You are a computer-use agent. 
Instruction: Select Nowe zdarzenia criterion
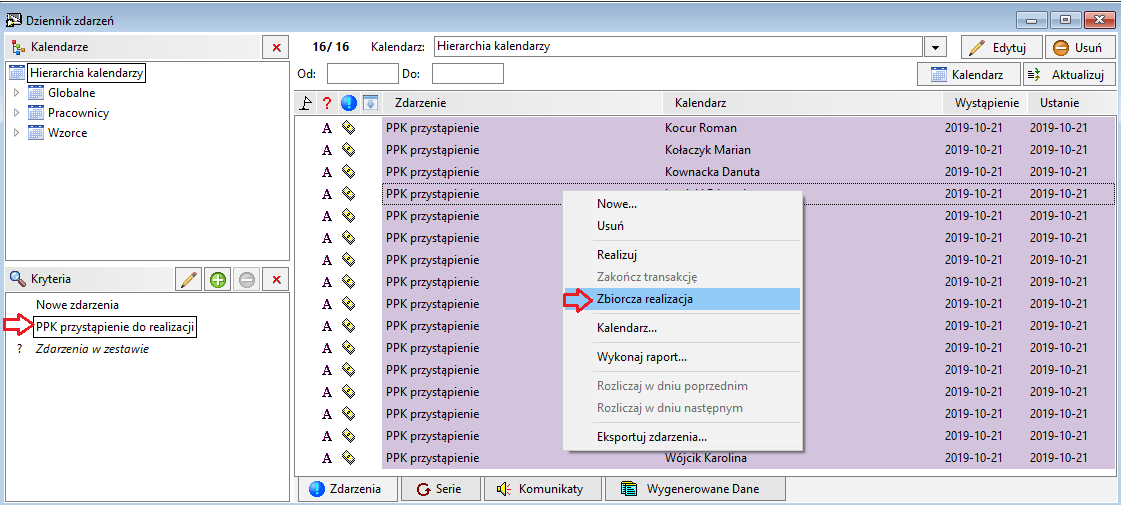[x=77, y=305]
